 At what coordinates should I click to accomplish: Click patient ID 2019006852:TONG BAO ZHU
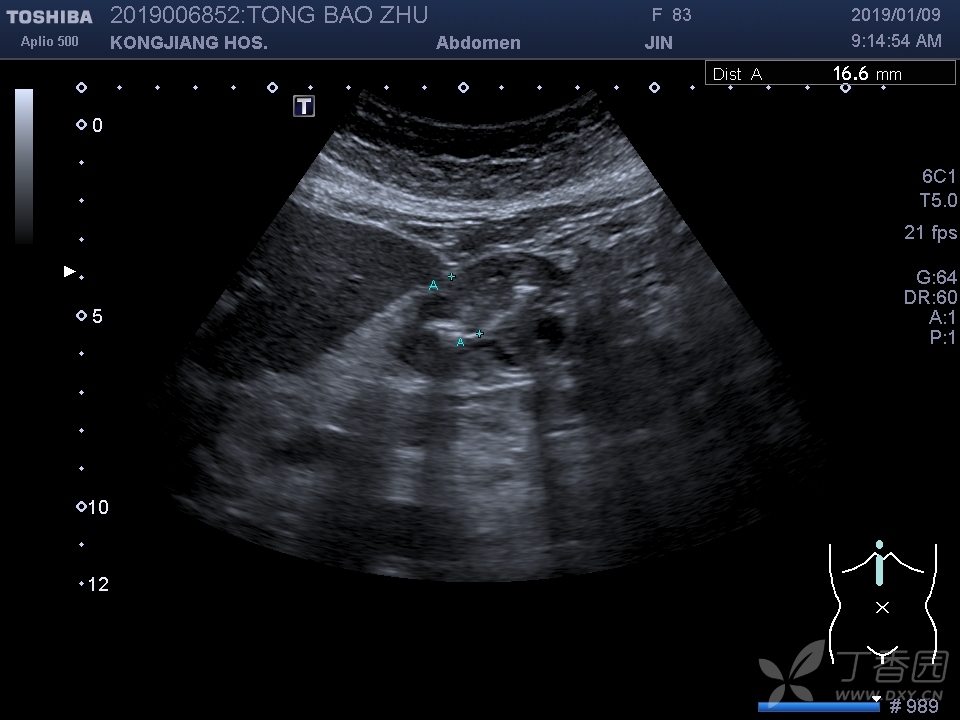(269, 15)
